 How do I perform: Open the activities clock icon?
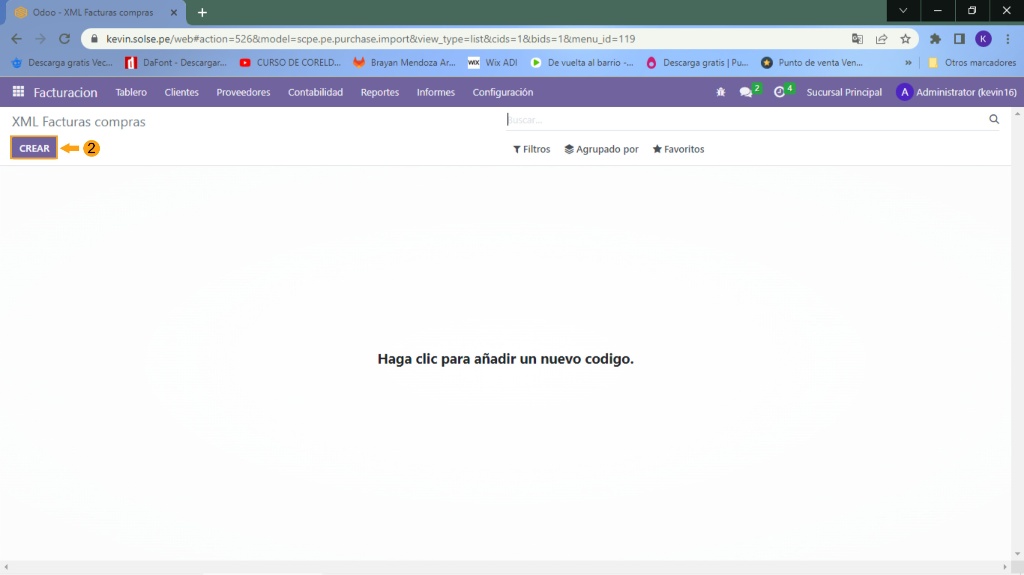pyautogui.click(x=780, y=92)
